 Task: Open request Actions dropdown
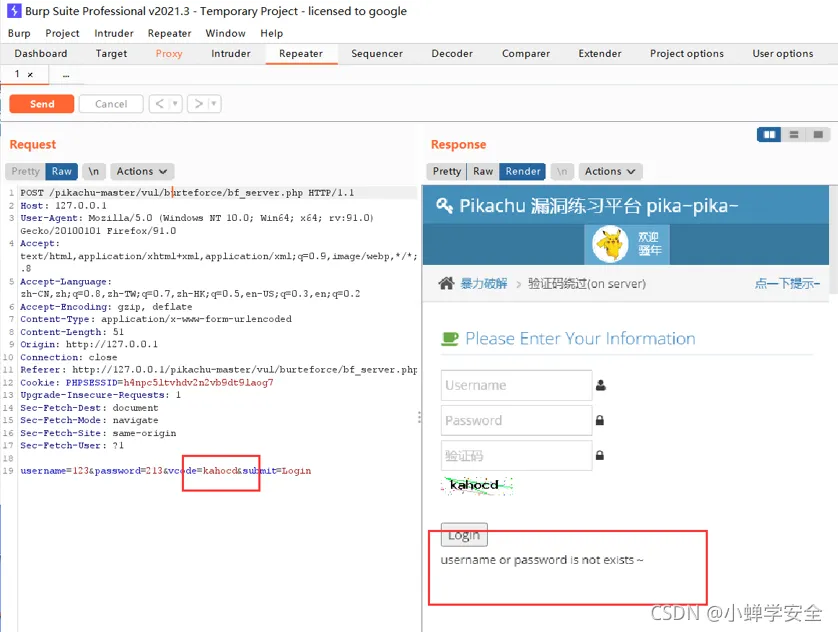pyautogui.click(x=142, y=171)
